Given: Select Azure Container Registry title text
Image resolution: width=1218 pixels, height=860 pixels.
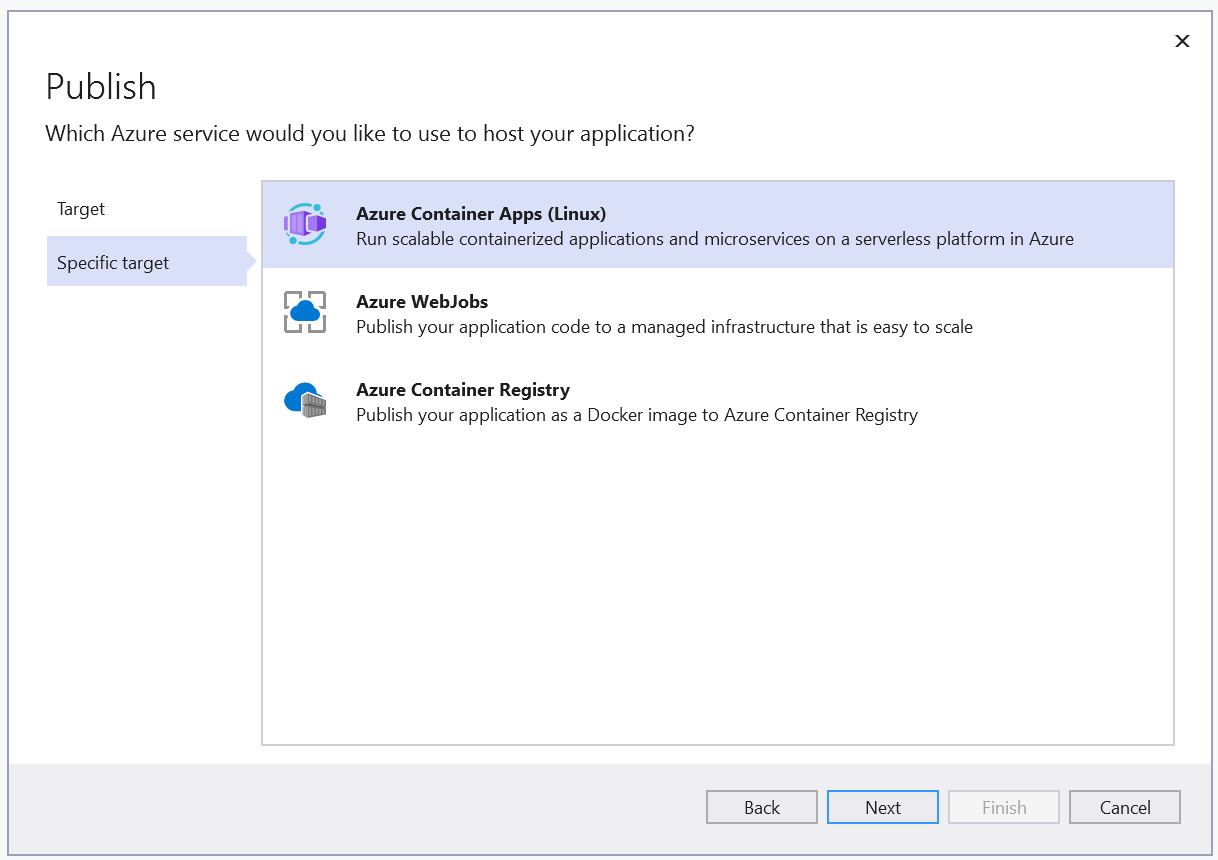Looking at the screenshot, I should pyautogui.click(x=463, y=390).
